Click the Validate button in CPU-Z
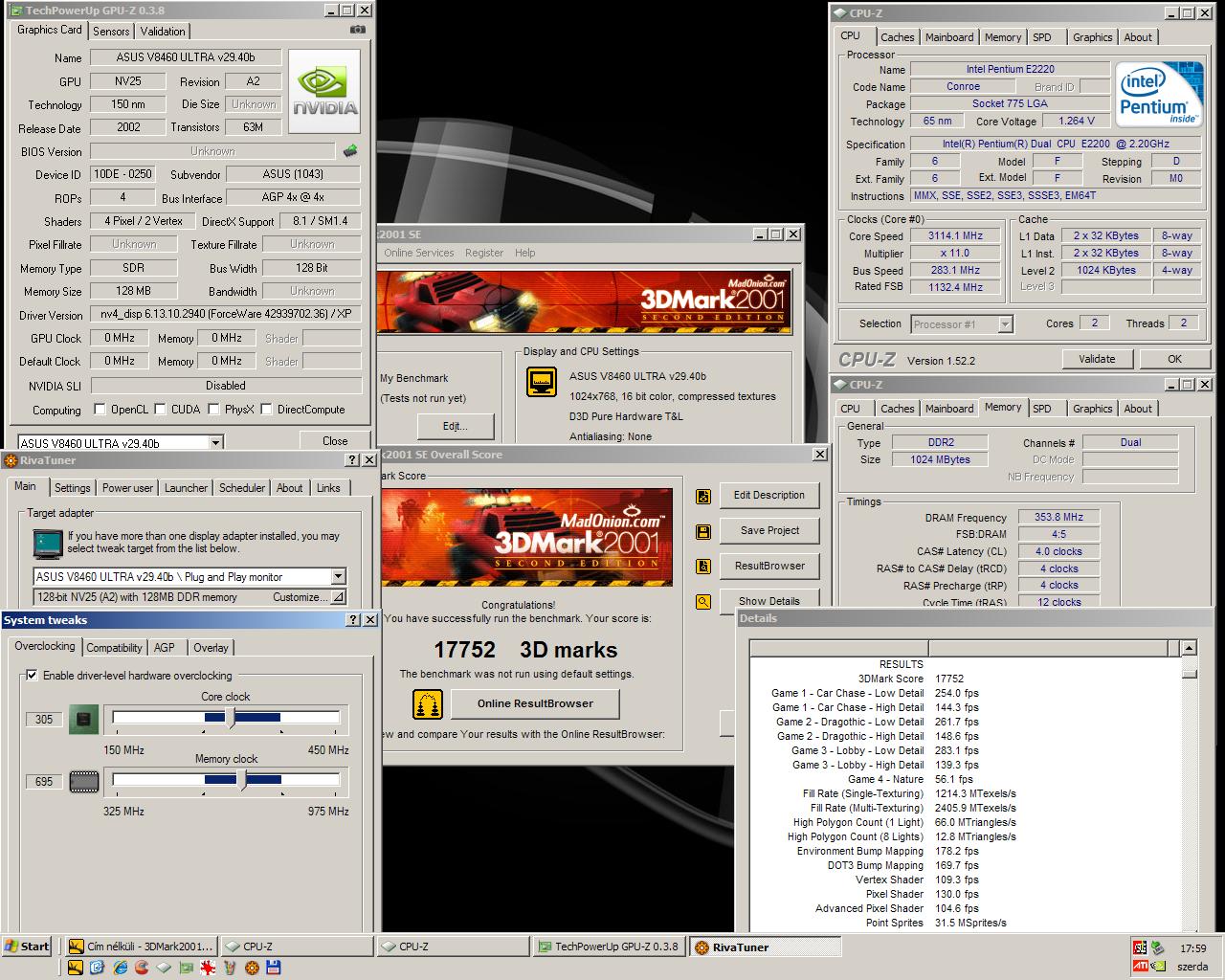Viewport: 1225px width, 980px height. 1097,359
